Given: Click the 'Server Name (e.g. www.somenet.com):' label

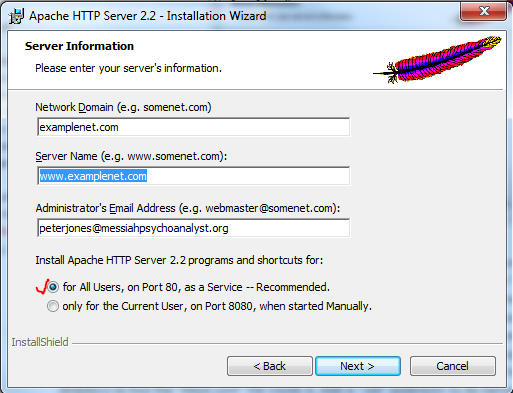Looking at the screenshot, I should point(131,156).
